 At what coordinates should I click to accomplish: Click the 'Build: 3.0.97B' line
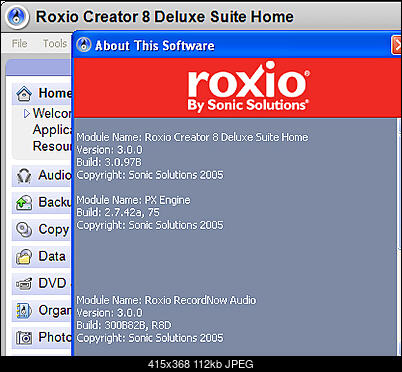point(109,162)
